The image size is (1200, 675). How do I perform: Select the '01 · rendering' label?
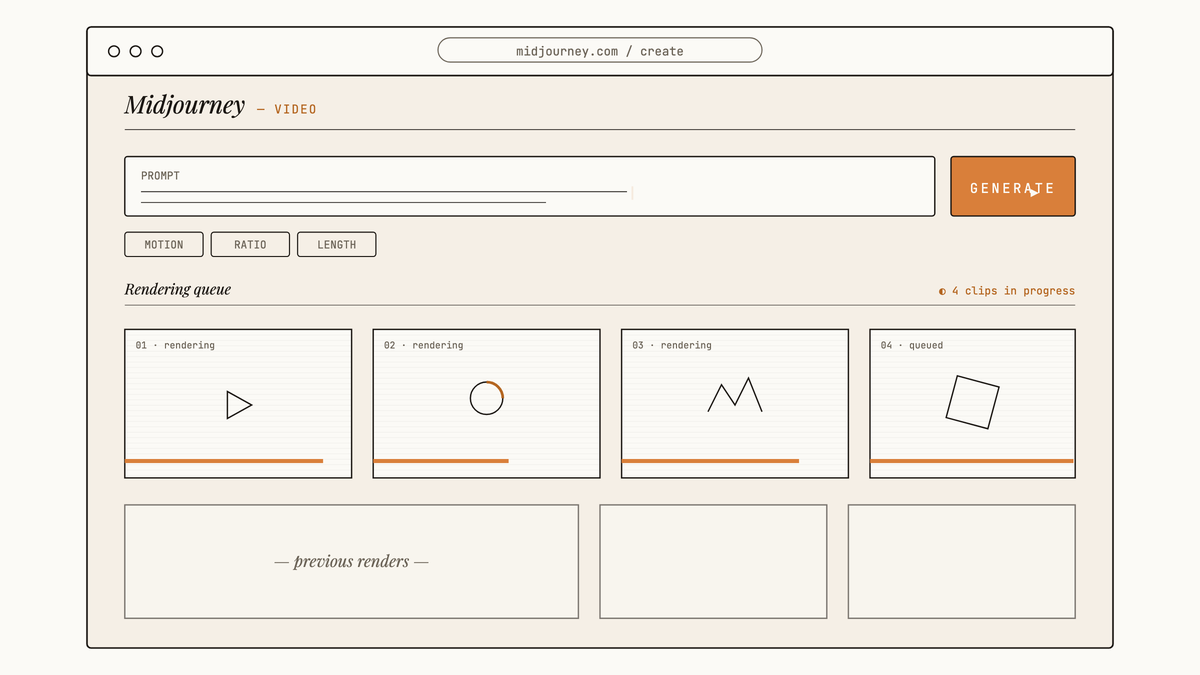click(175, 345)
